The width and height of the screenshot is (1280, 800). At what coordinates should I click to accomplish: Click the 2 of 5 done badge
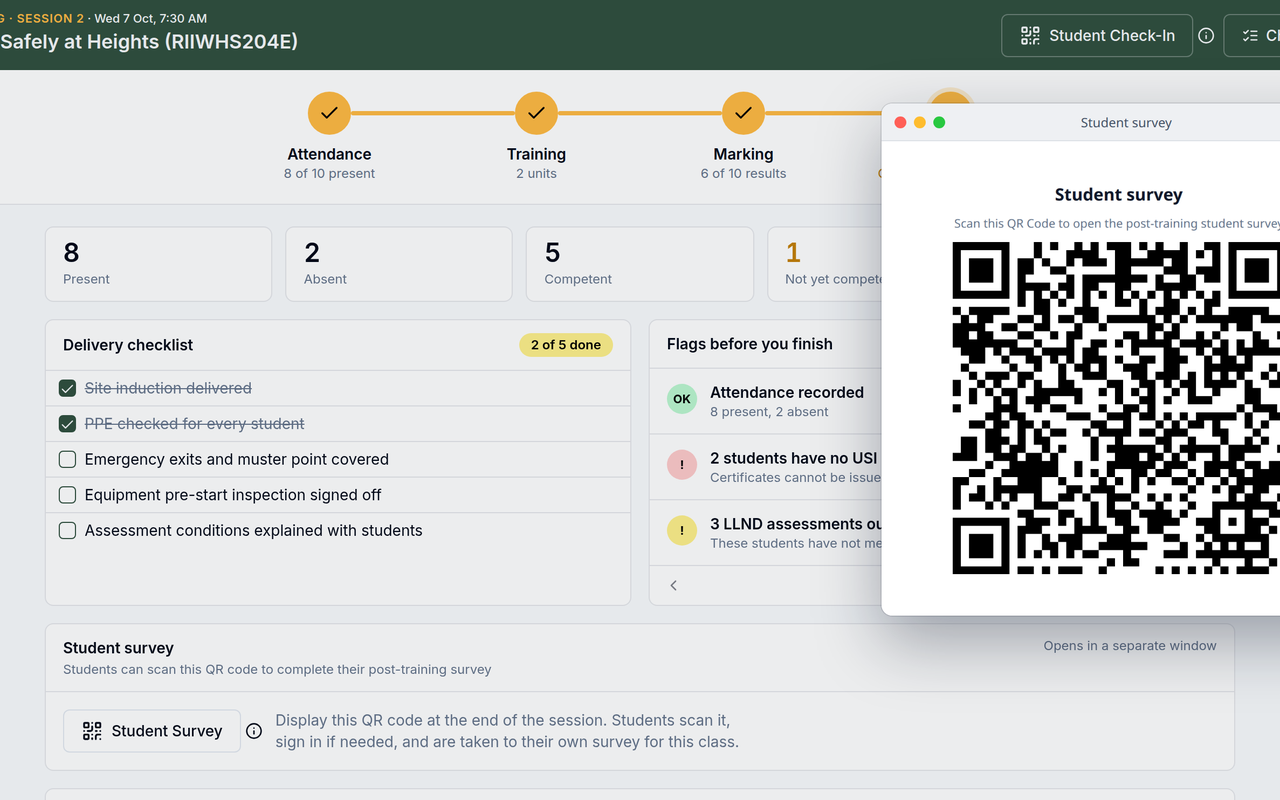[566, 345]
